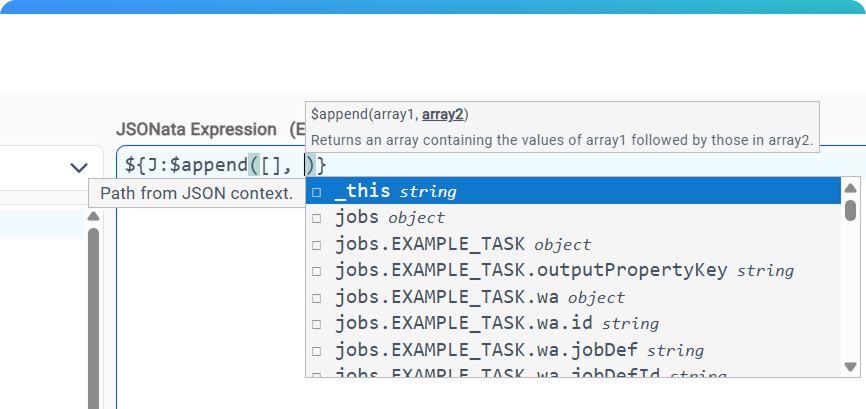Click the icon beside jobs.EXAMPLE_TASK.wa.jobDef
The width and height of the screenshot is (866, 409).
[x=316, y=351]
